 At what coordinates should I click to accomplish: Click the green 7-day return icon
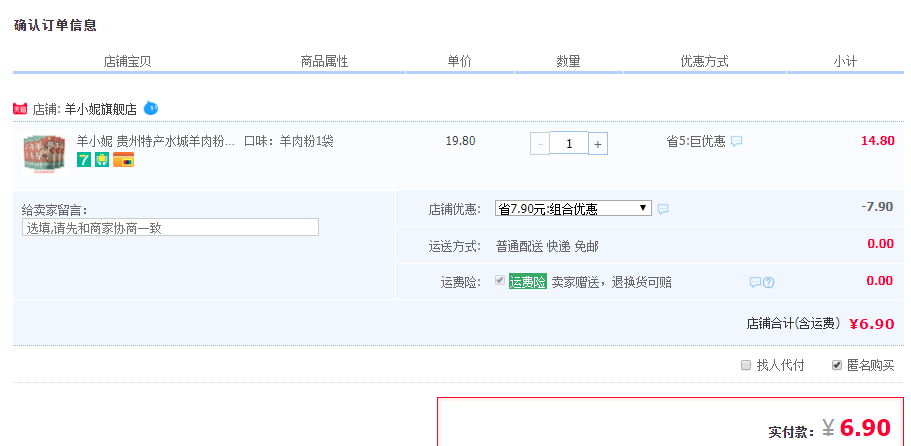84,160
